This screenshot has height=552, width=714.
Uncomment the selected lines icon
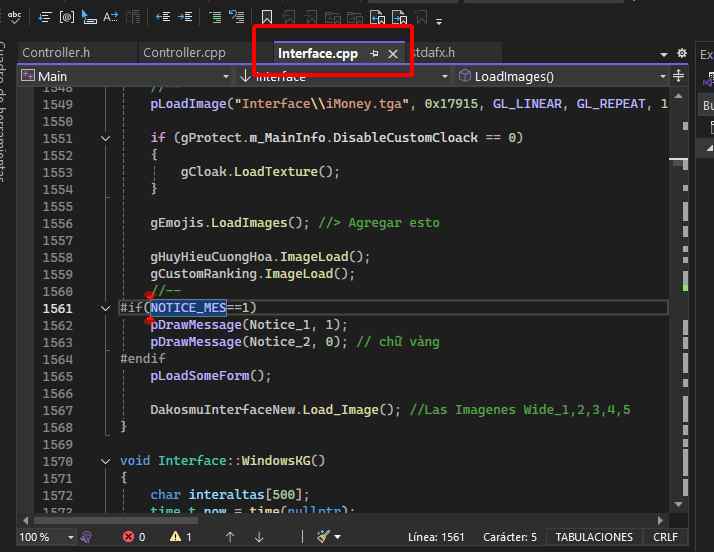(x=237, y=17)
